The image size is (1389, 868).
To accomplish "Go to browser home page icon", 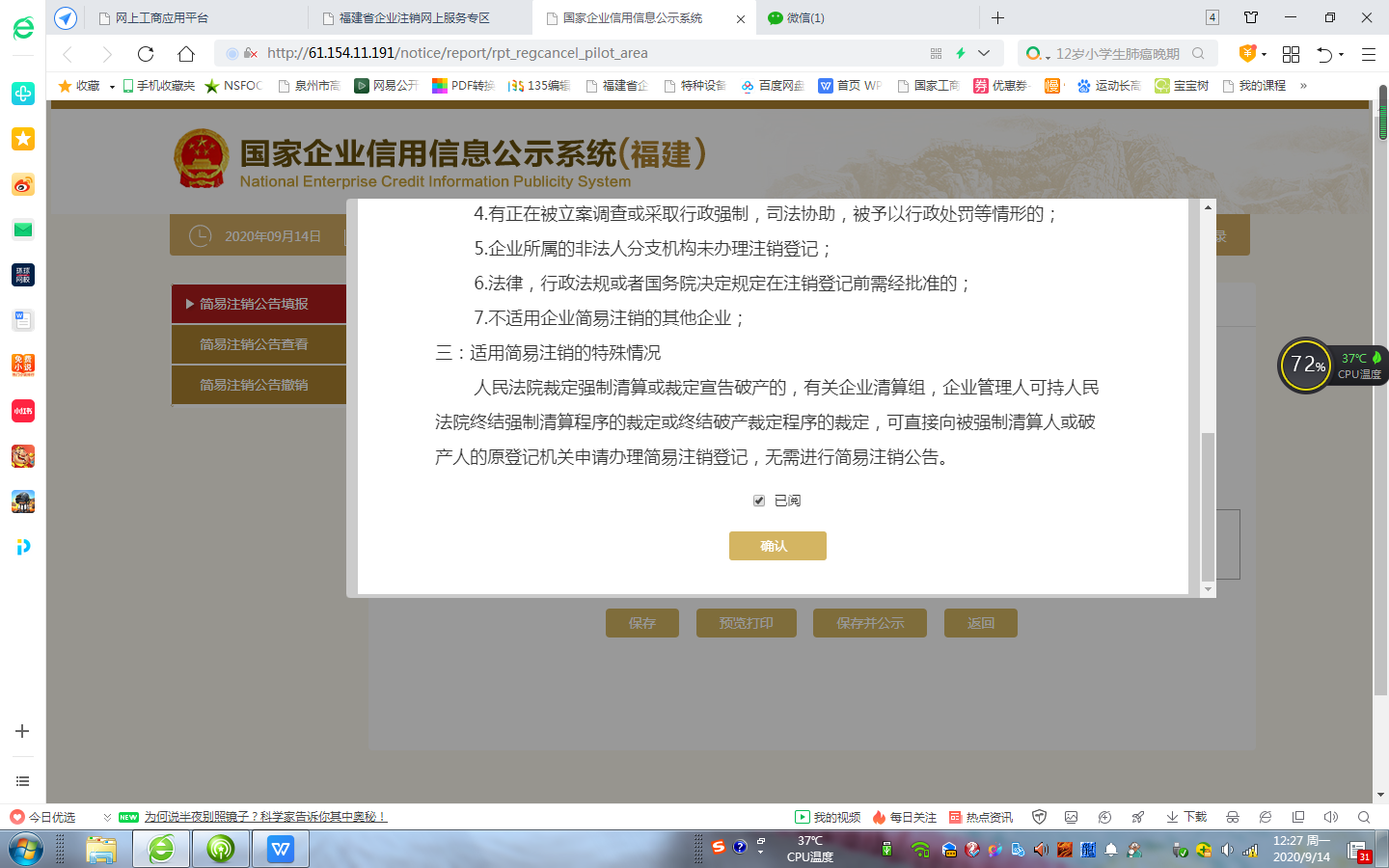I will (x=186, y=54).
